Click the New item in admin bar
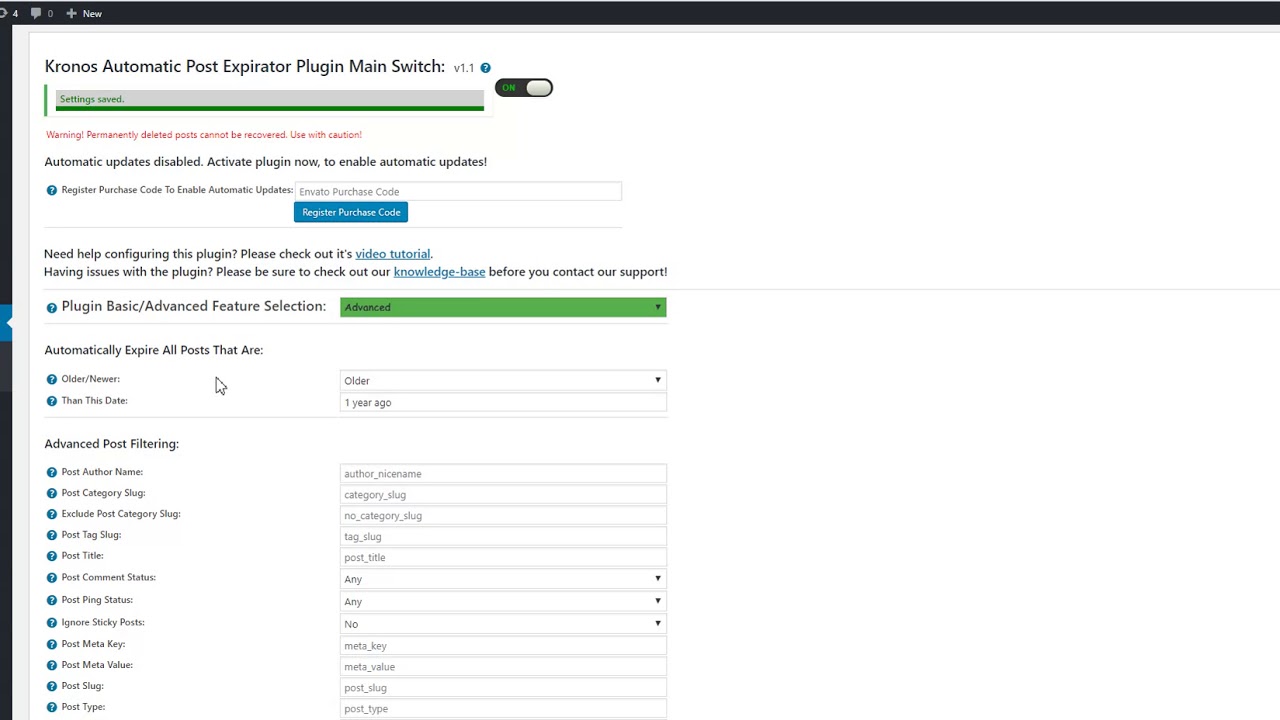The image size is (1280, 720). (x=84, y=13)
